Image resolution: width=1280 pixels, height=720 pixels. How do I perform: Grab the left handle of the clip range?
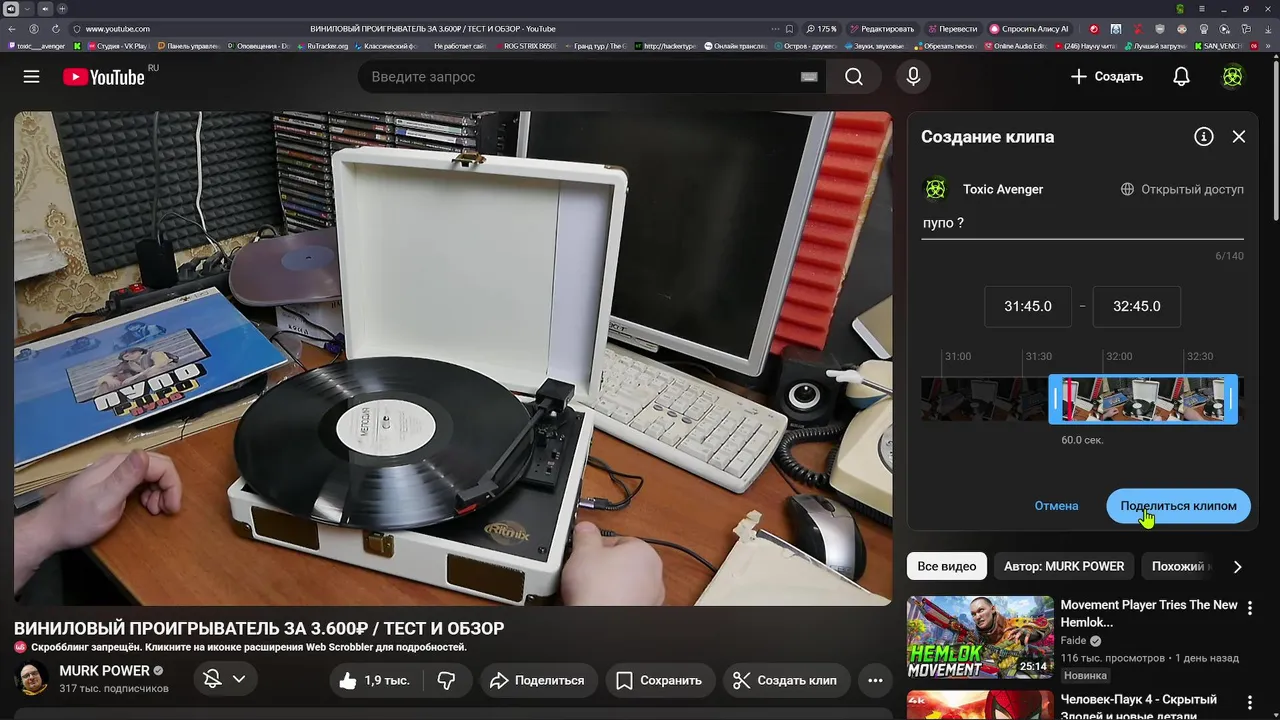[1054, 400]
